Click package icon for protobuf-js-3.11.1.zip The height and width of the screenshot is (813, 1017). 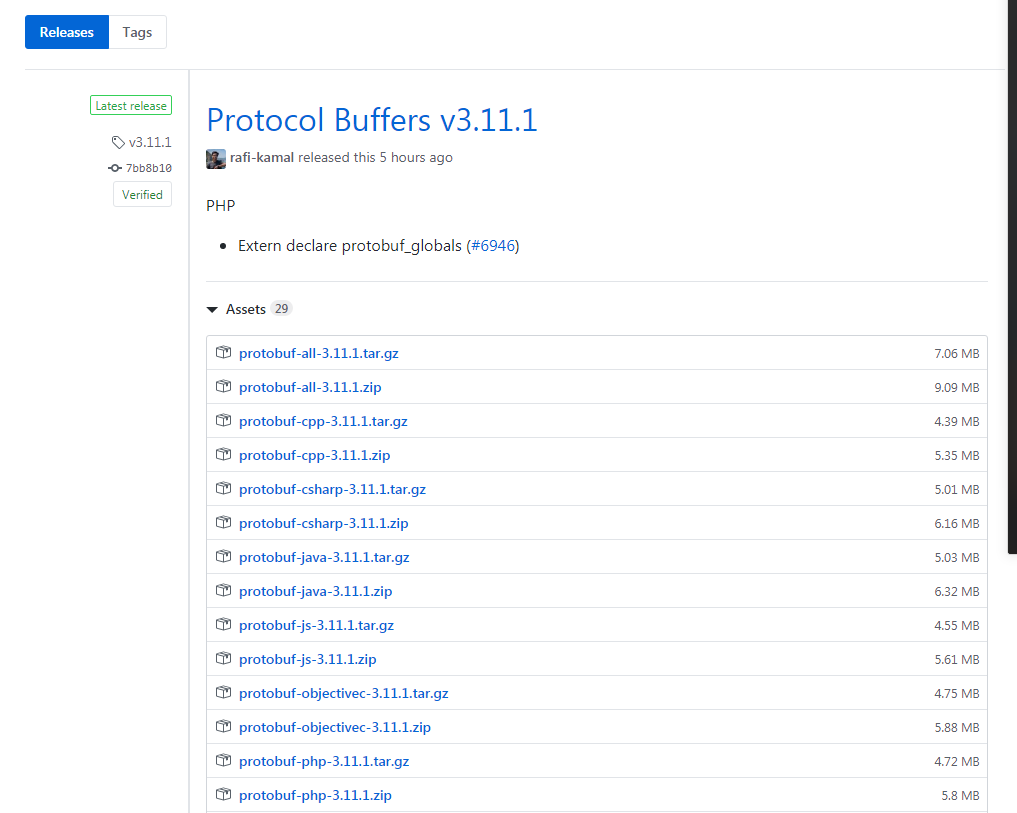[223, 658]
